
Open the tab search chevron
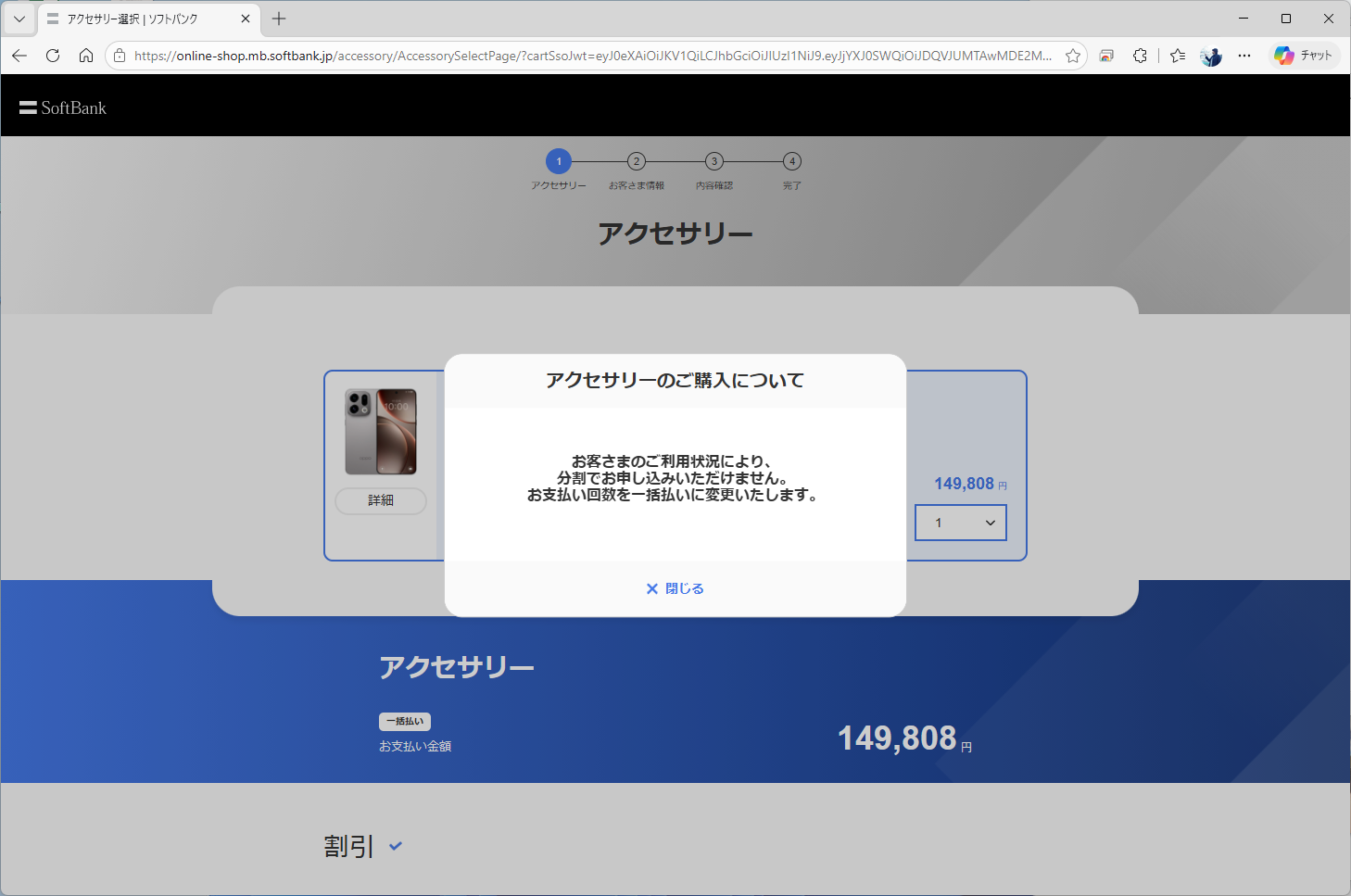pyautogui.click(x=19, y=19)
